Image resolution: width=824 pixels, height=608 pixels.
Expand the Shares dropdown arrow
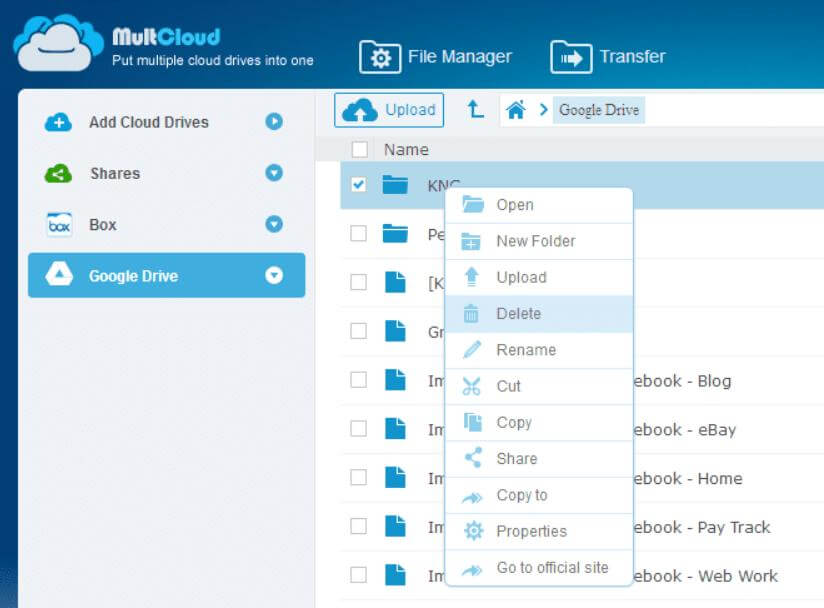274,173
